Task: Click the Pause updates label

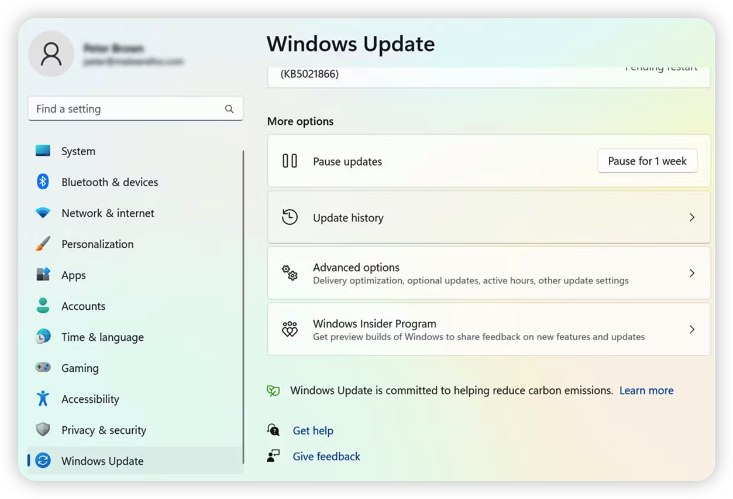Action: click(347, 161)
